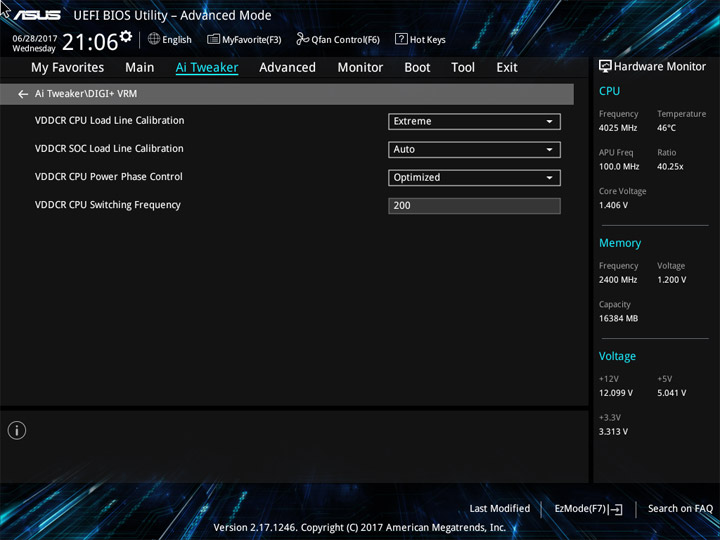Open MyFavorite(F3) list icon
720x540 pixels.
[x=213, y=39]
